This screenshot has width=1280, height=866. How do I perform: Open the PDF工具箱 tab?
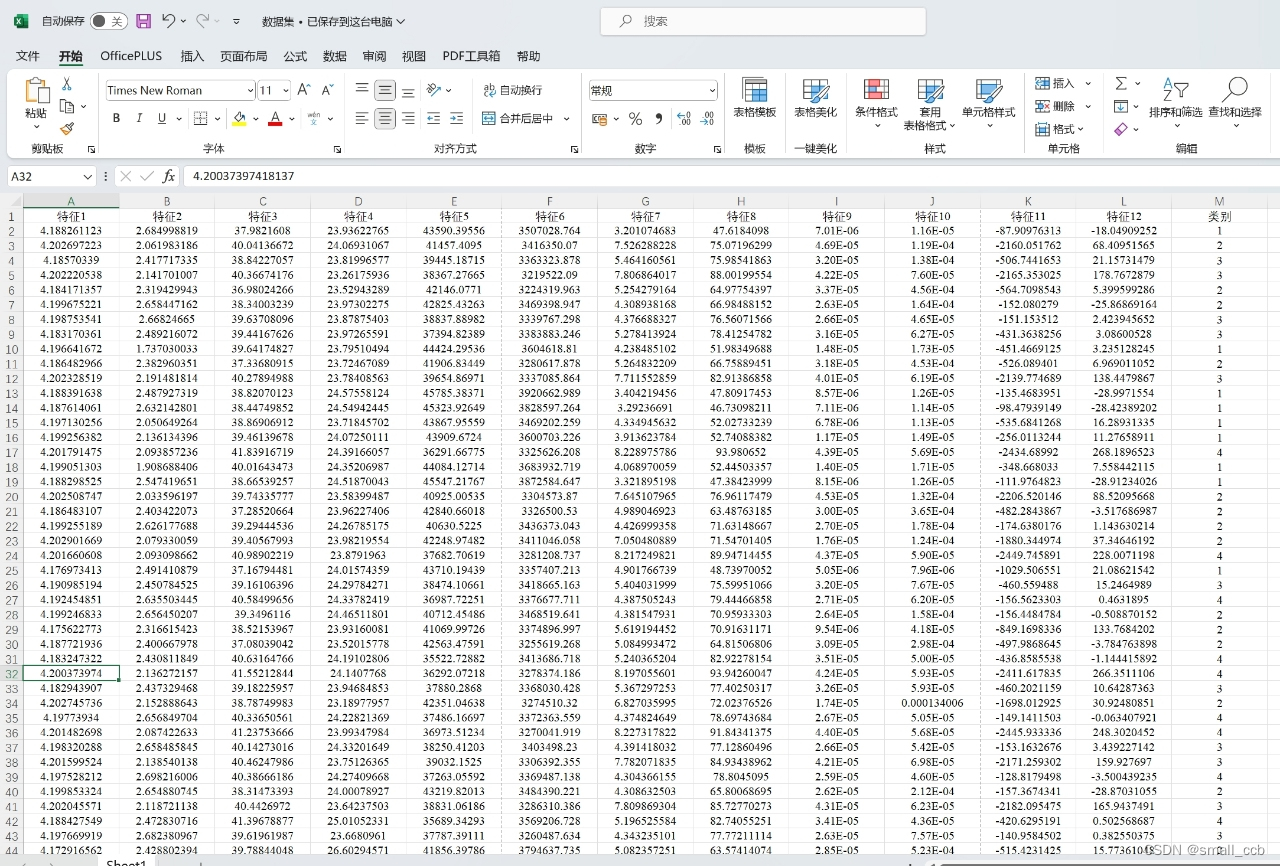(x=471, y=56)
